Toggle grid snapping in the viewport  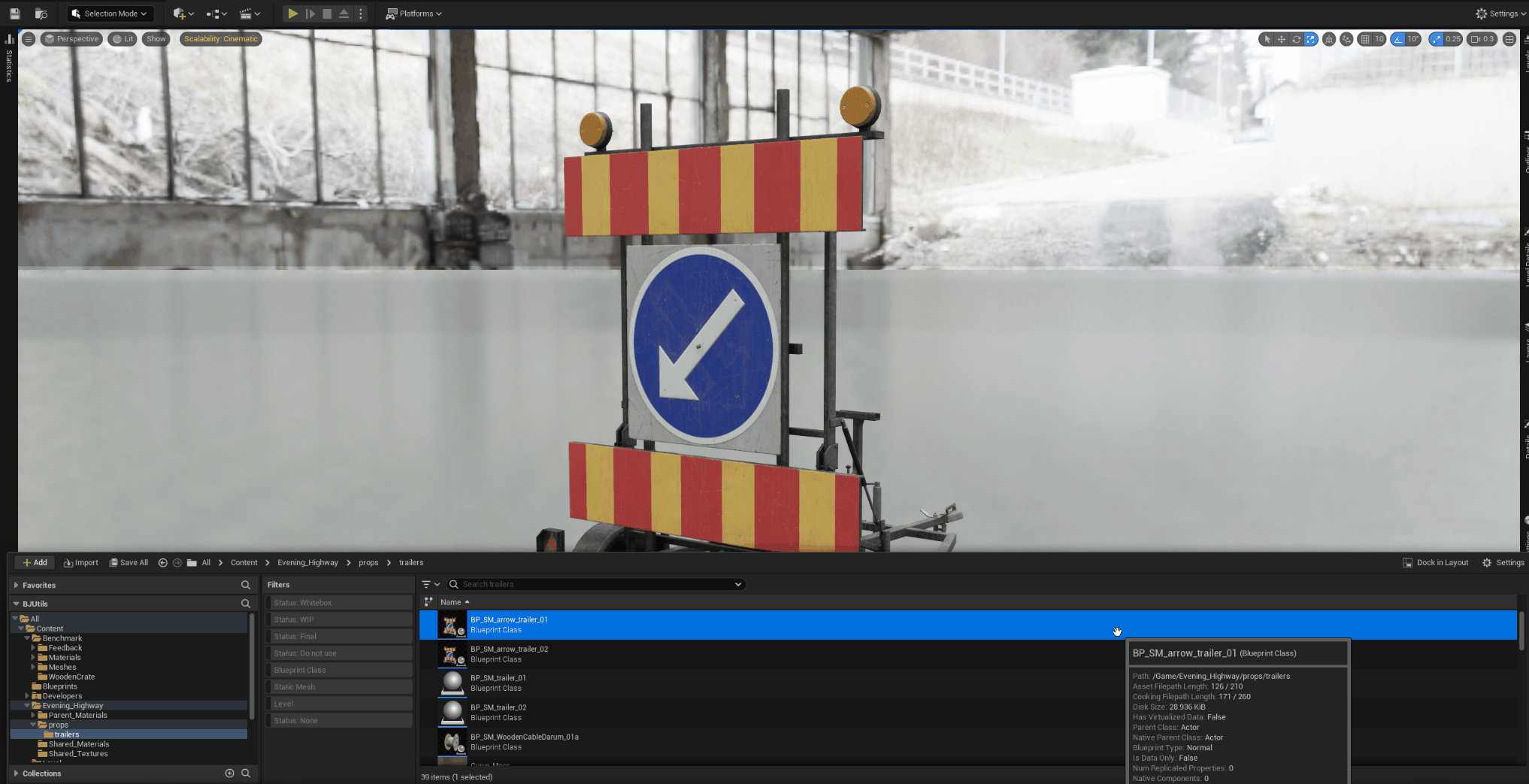1365,39
